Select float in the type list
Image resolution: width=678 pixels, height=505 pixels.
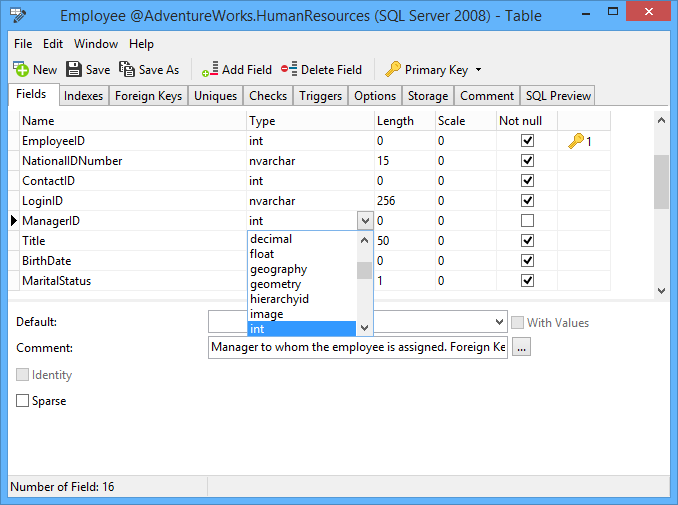pyautogui.click(x=302, y=254)
